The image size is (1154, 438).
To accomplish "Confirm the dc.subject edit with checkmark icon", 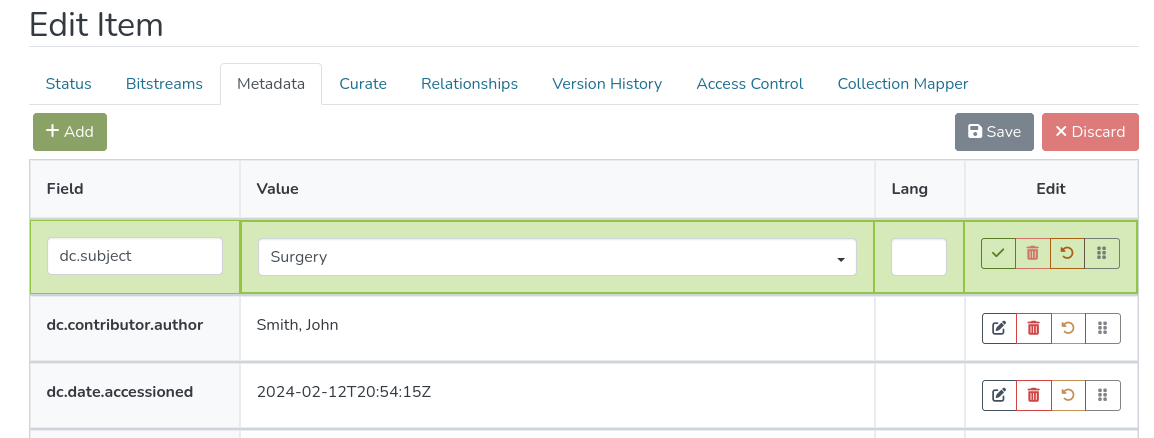I will click(998, 254).
